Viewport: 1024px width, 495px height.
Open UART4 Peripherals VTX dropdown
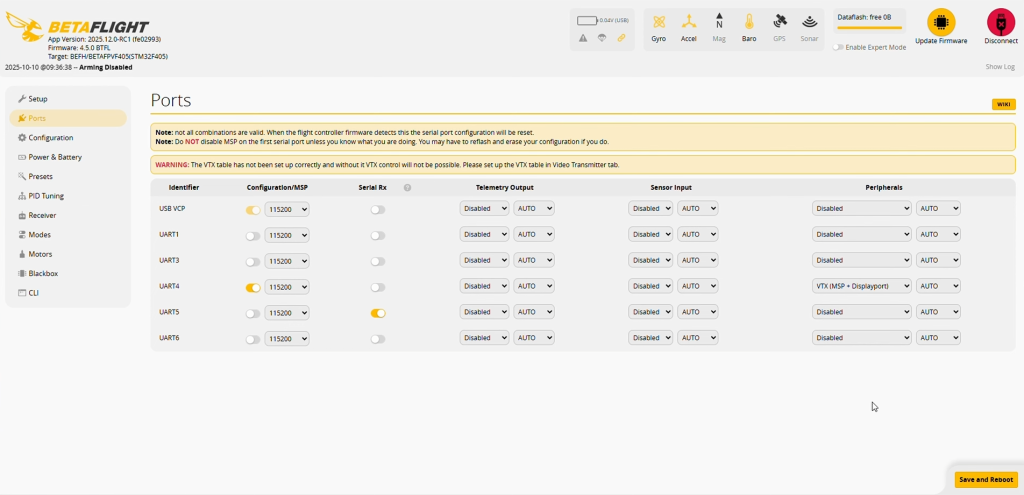[861, 286]
